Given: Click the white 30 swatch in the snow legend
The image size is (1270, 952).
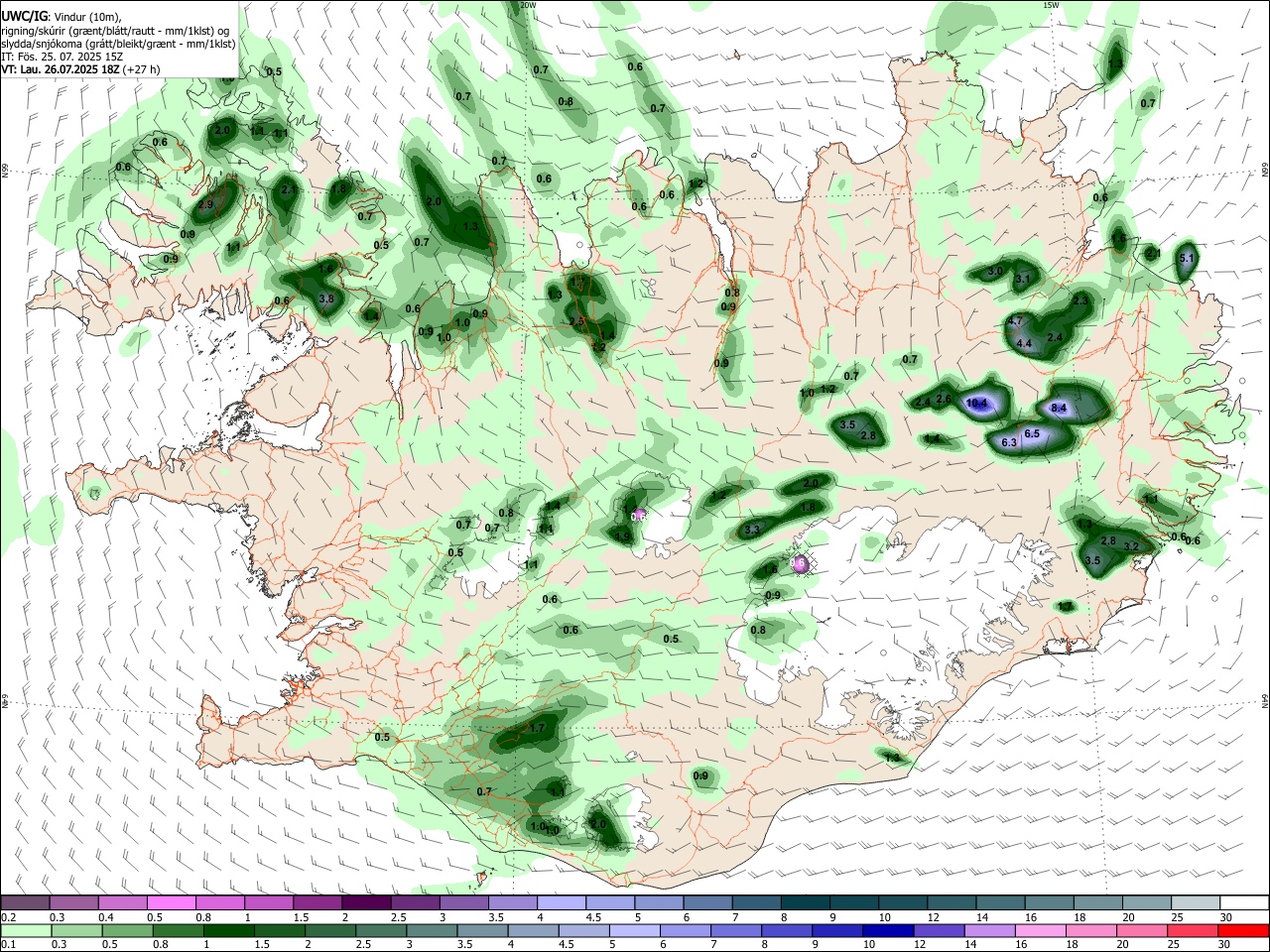Looking at the screenshot, I should tap(1244, 902).
